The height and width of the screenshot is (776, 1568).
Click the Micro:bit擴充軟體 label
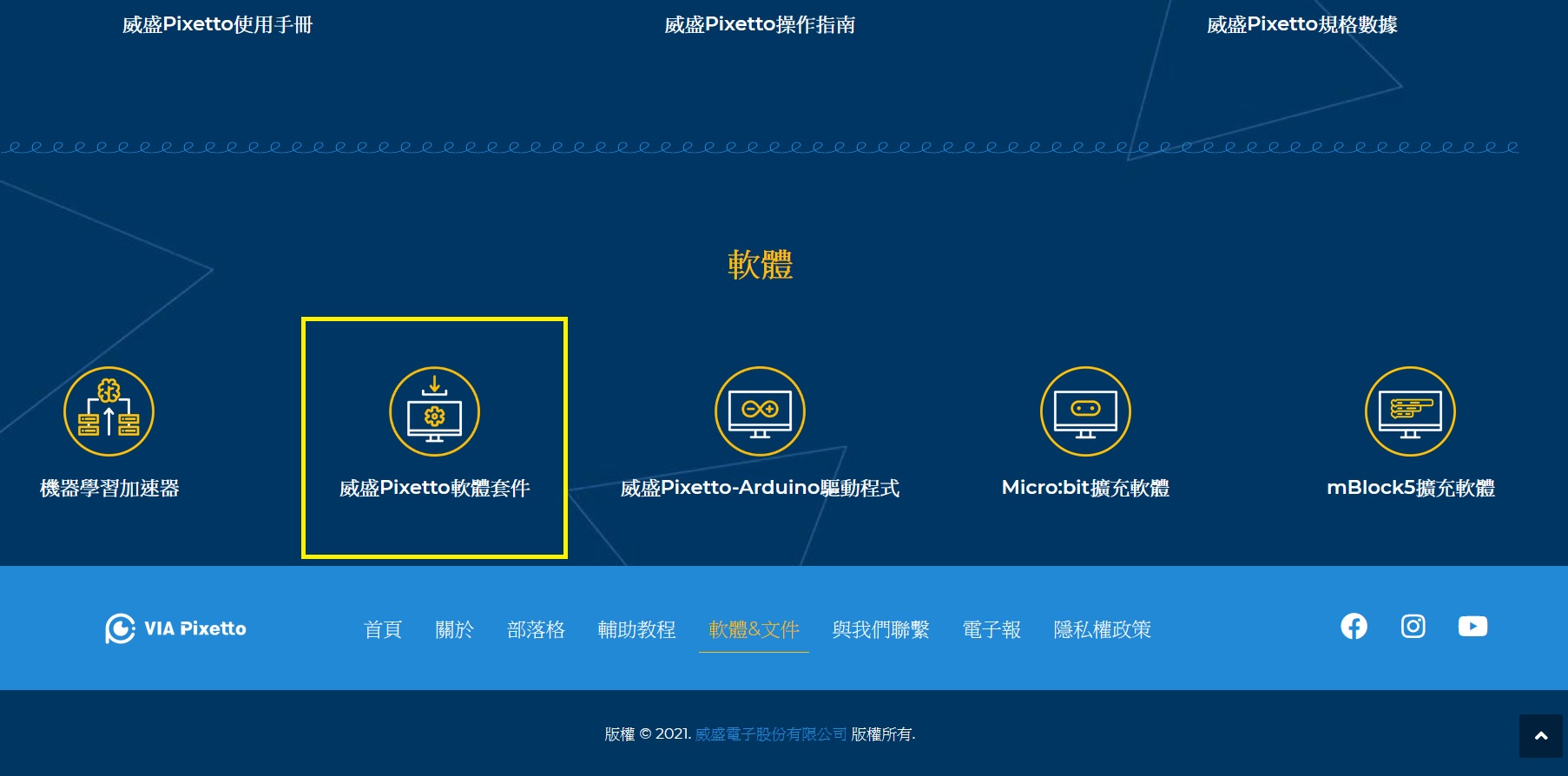click(x=1085, y=488)
